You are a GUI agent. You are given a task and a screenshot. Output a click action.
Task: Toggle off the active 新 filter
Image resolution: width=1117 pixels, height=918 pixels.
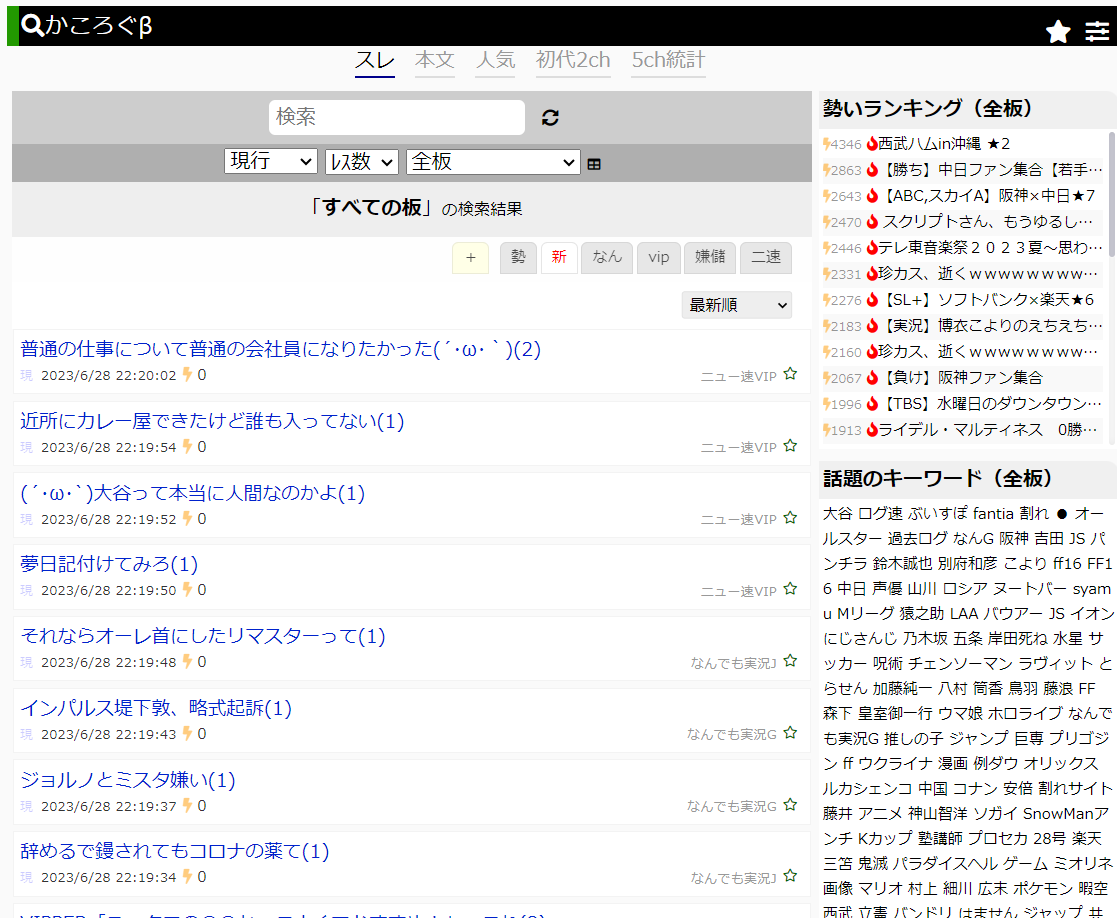[558, 257]
